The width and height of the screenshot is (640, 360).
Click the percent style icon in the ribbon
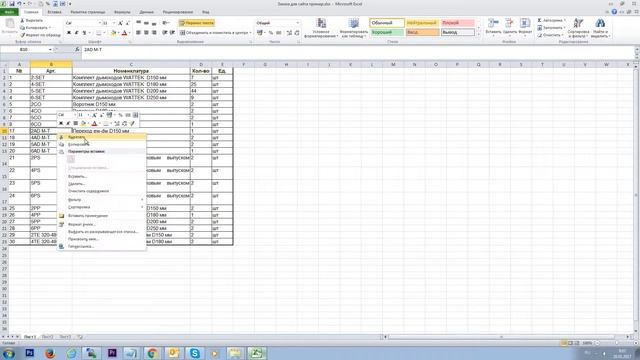click(270, 33)
